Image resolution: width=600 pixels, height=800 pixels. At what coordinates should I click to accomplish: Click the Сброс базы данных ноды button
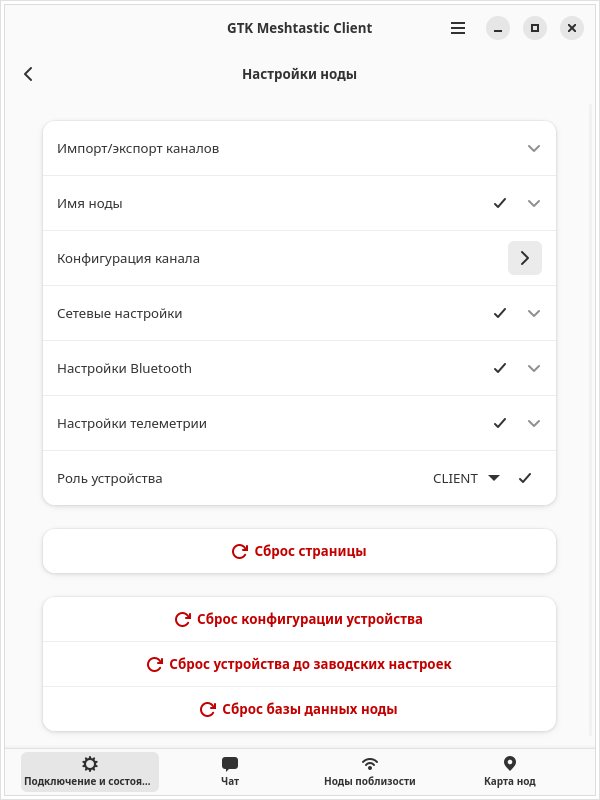299,709
